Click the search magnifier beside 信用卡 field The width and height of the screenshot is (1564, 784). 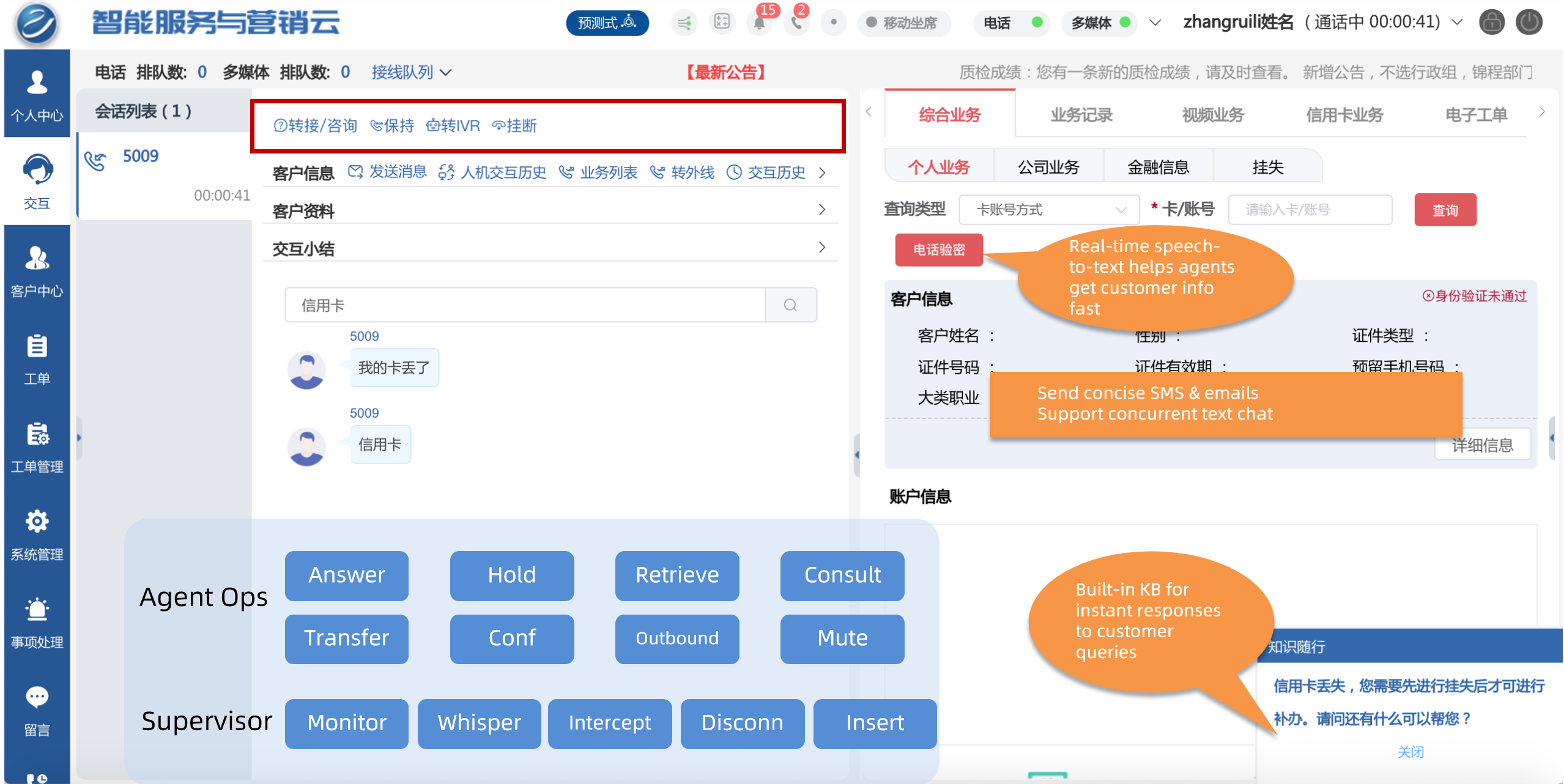click(x=791, y=305)
